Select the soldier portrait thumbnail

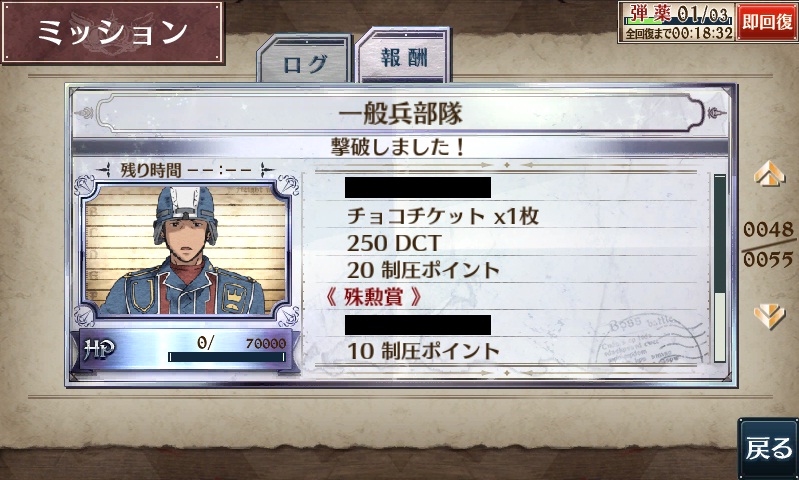185,250
